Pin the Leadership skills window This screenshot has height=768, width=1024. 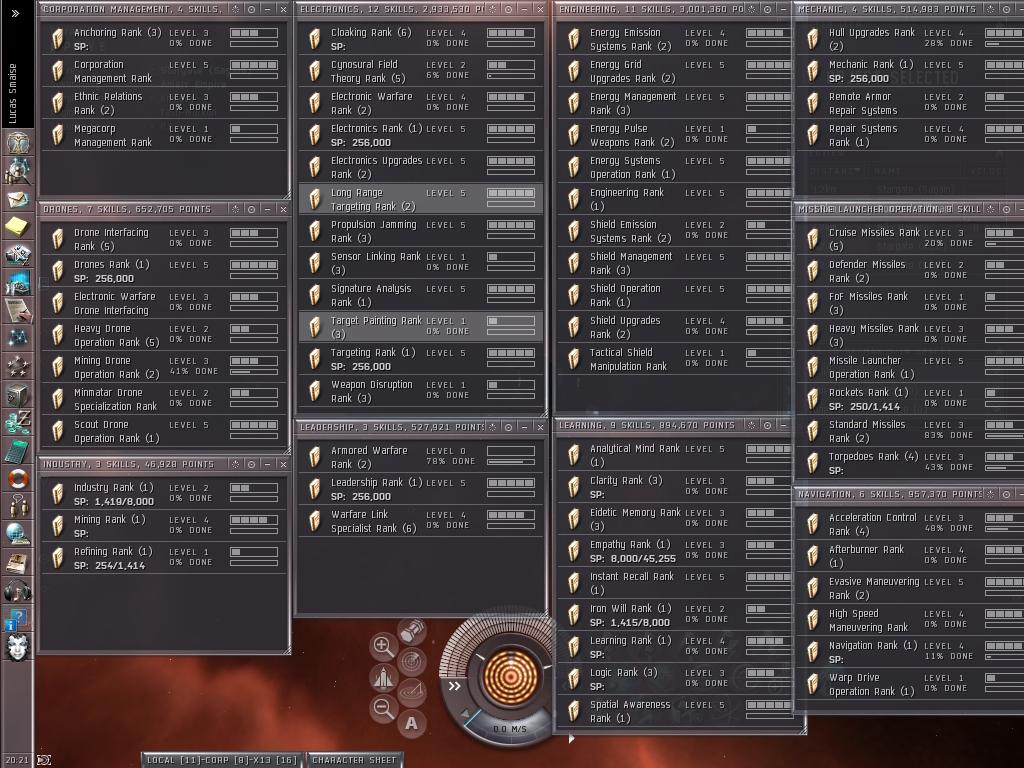pyautogui.click(x=509, y=427)
